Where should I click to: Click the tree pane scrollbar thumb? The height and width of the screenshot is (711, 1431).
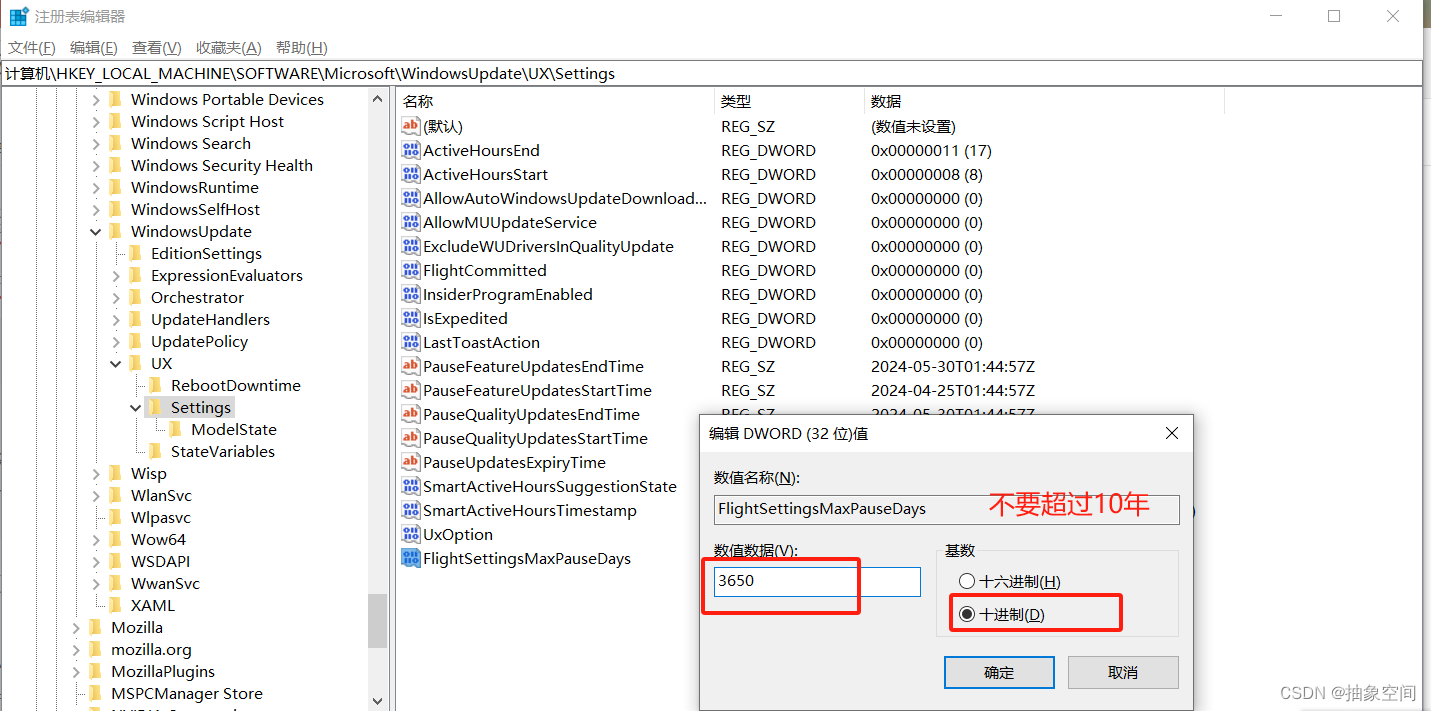pyautogui.click(x=377, y=621)
